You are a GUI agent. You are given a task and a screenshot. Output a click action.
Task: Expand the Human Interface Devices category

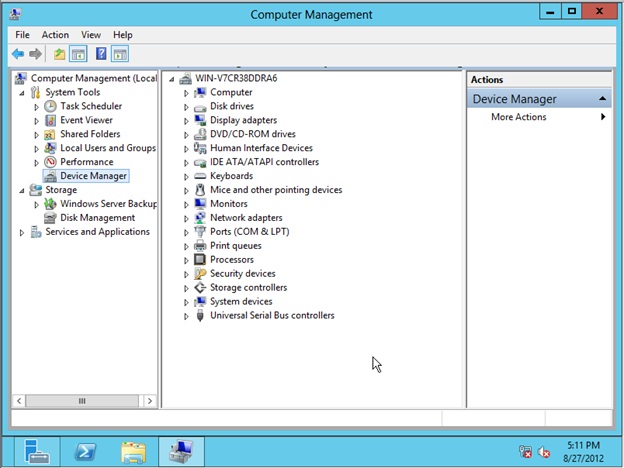coord(186,148)
